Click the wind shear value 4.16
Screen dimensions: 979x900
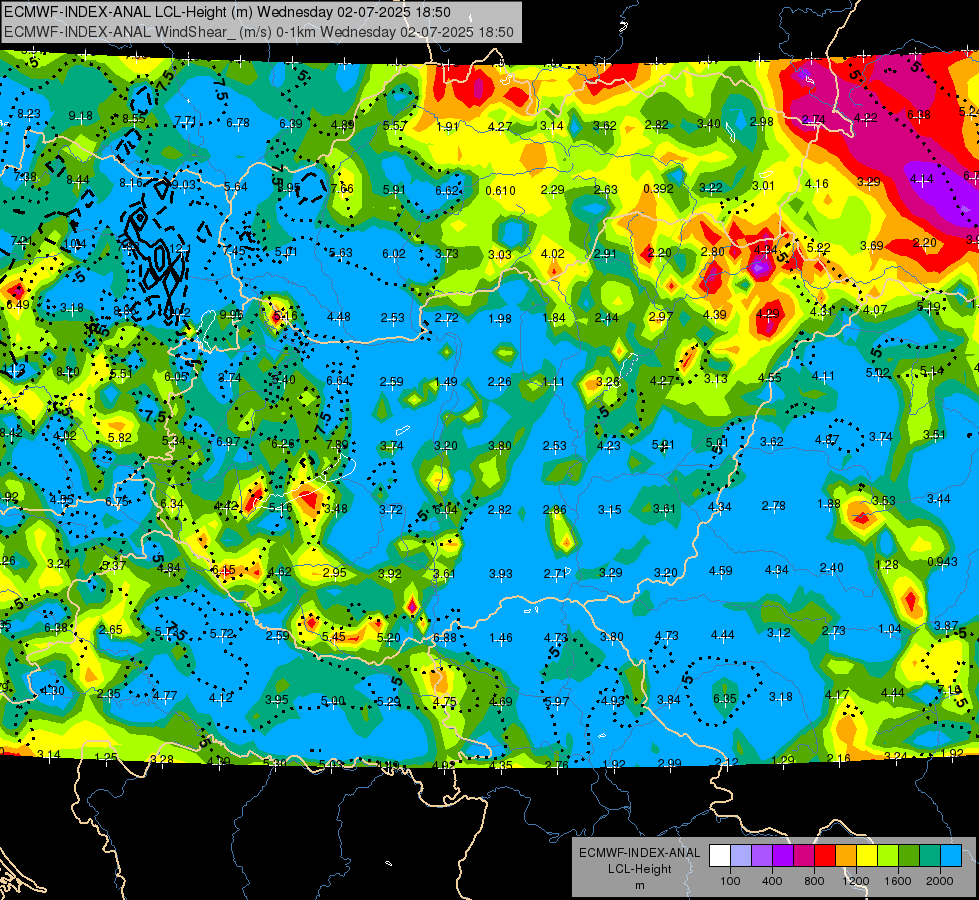[817, 184]
